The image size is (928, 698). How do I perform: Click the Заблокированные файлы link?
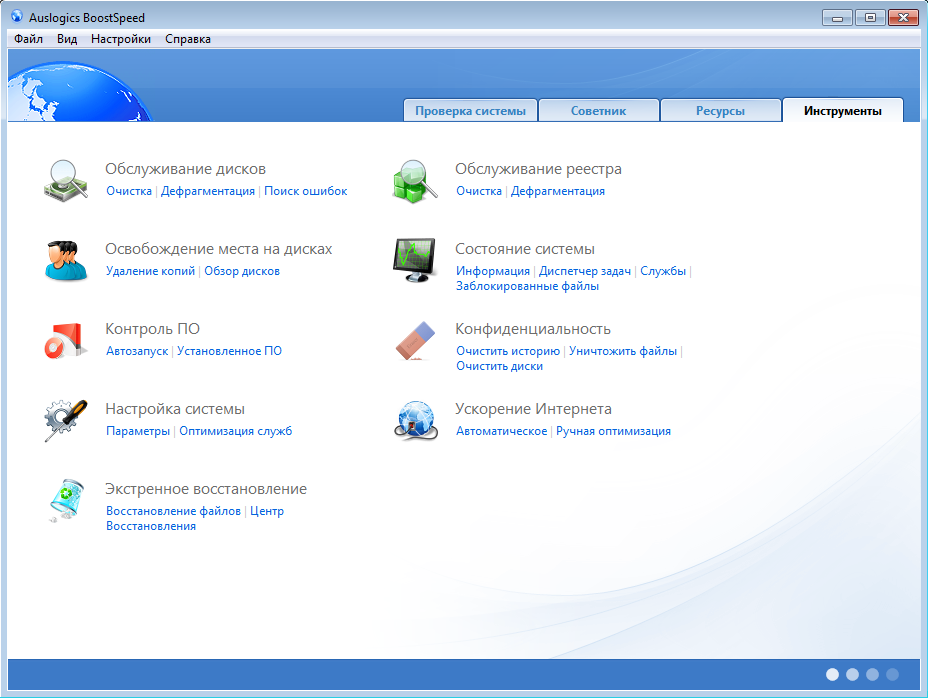click(527, 286)
